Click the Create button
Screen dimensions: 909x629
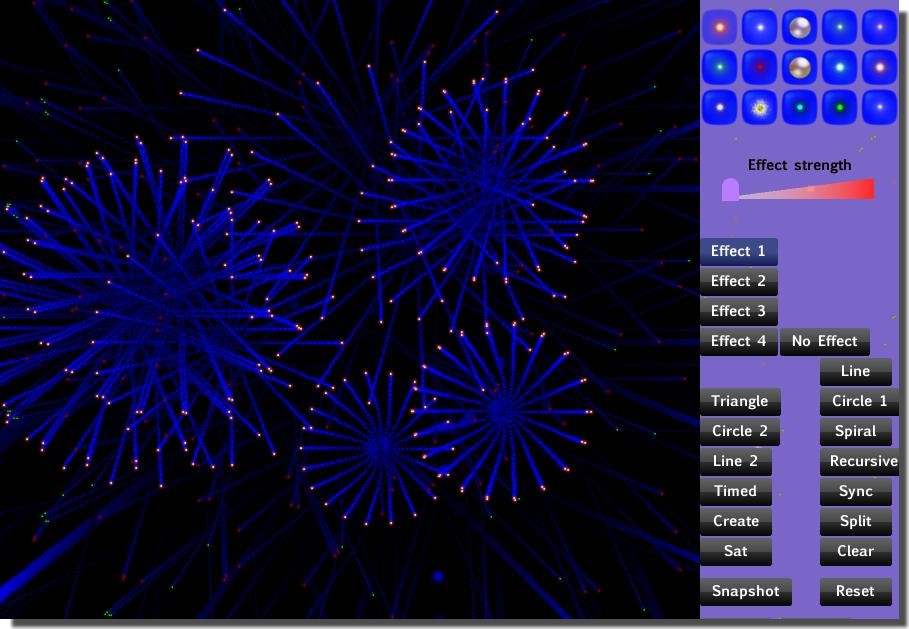pos(736,521)
